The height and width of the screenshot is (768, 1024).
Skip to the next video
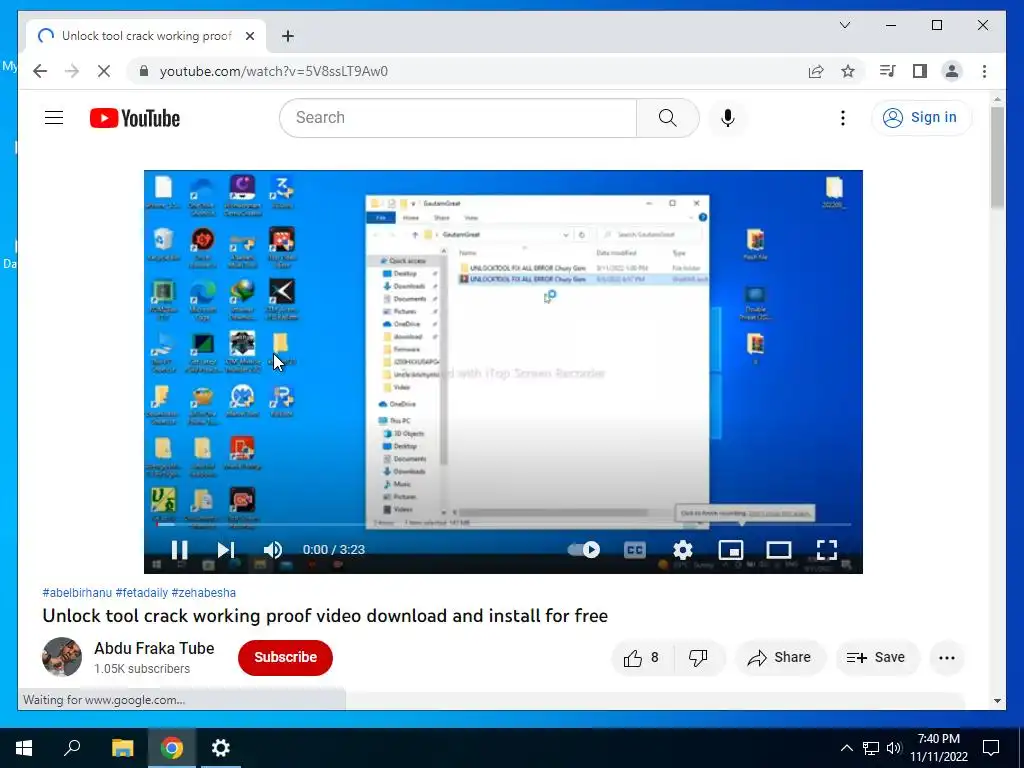coord(226,550)
